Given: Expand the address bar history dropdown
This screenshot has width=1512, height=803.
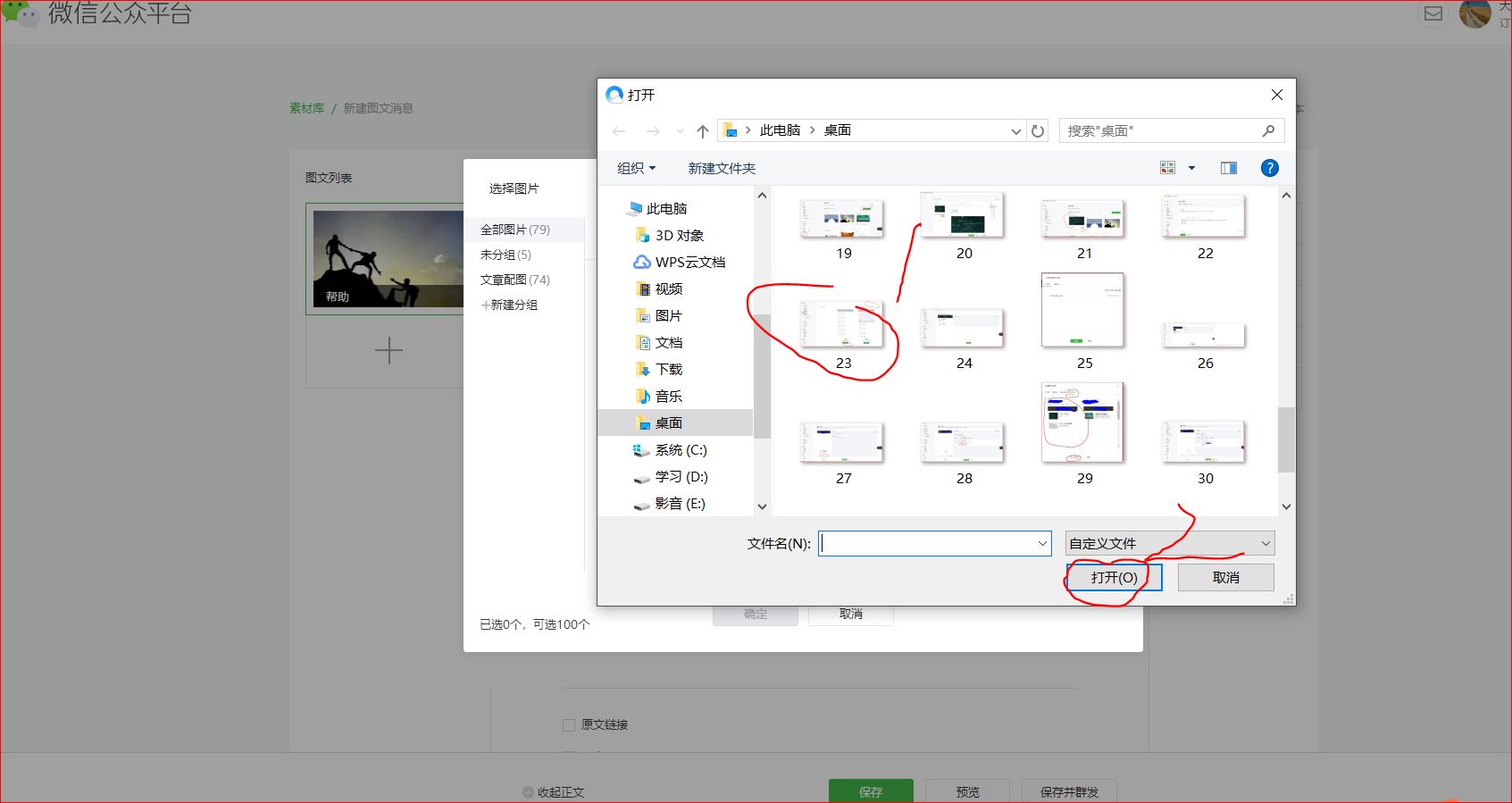Looking at the screenshot, I should (1015, 131).
